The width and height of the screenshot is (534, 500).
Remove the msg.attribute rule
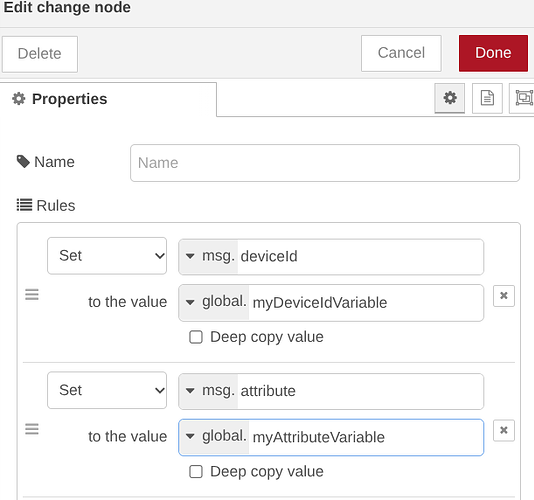[504, 430]
